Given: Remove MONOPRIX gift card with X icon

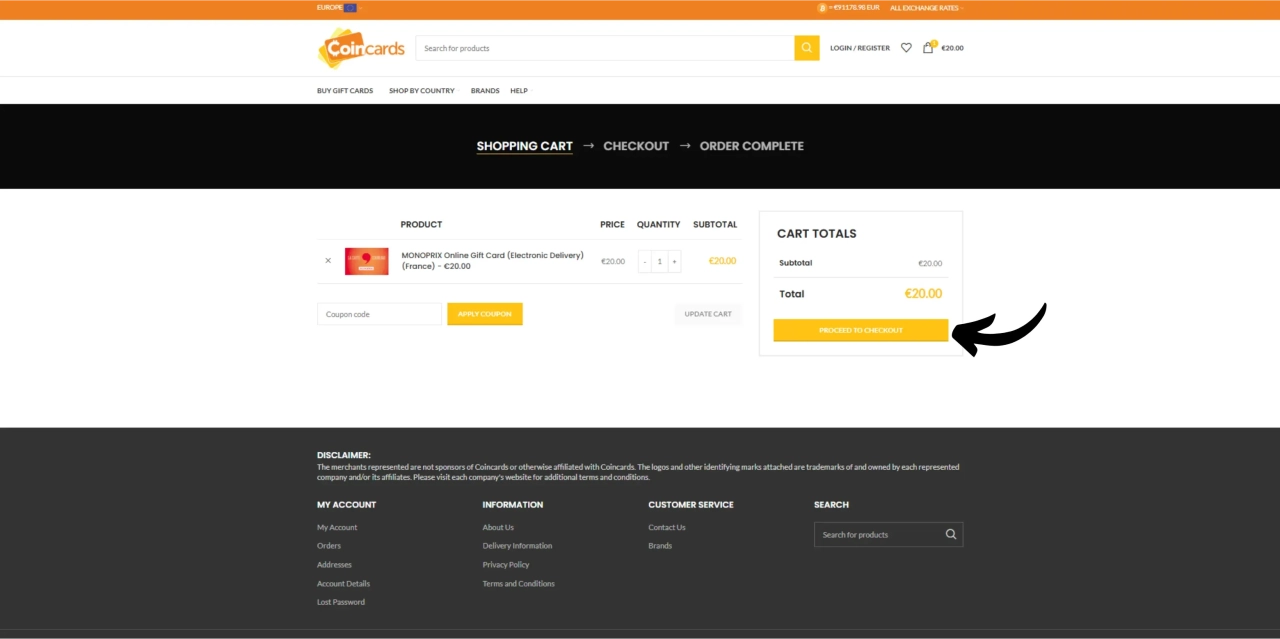Looking at the screenshot, I should click(328, 261).
